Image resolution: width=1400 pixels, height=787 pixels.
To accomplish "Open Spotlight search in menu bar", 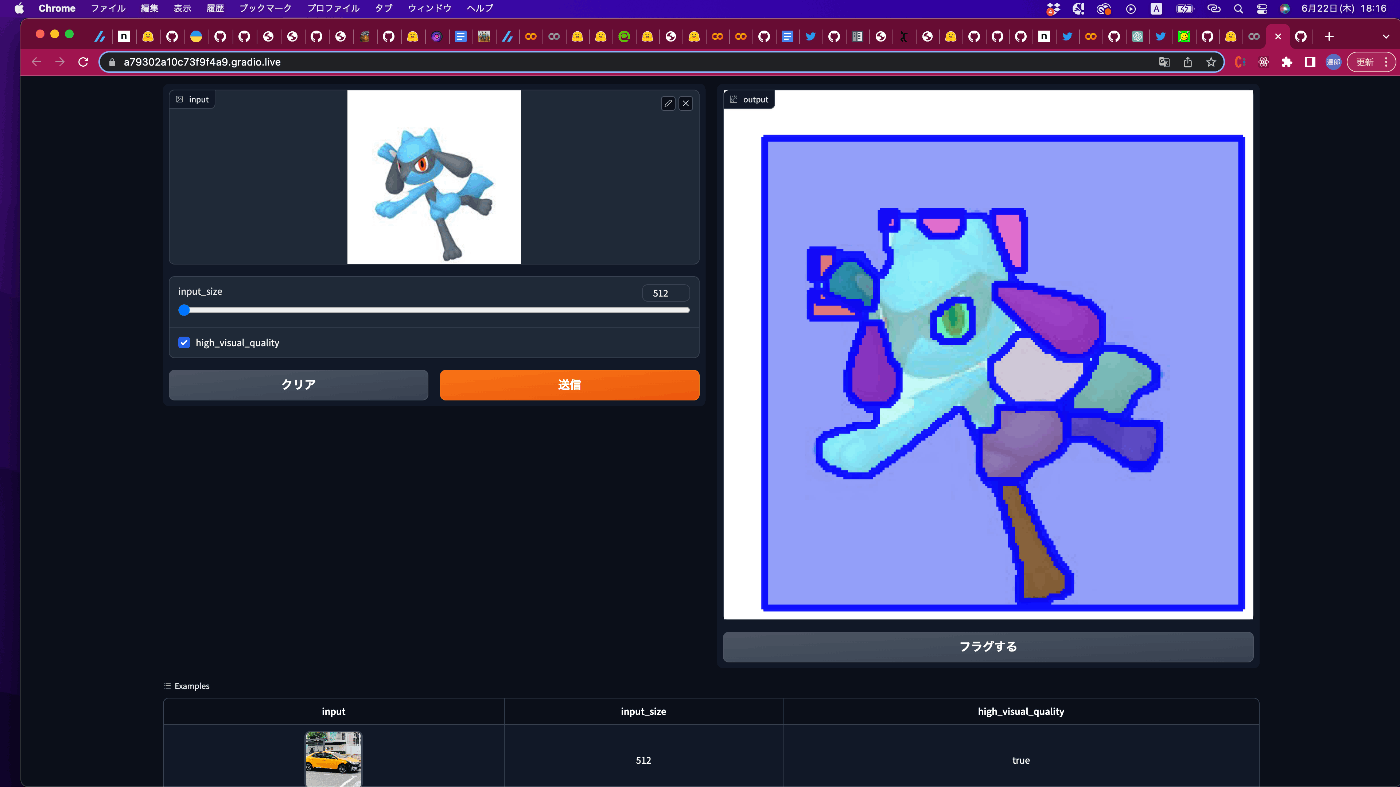I will coord(1238,9).
